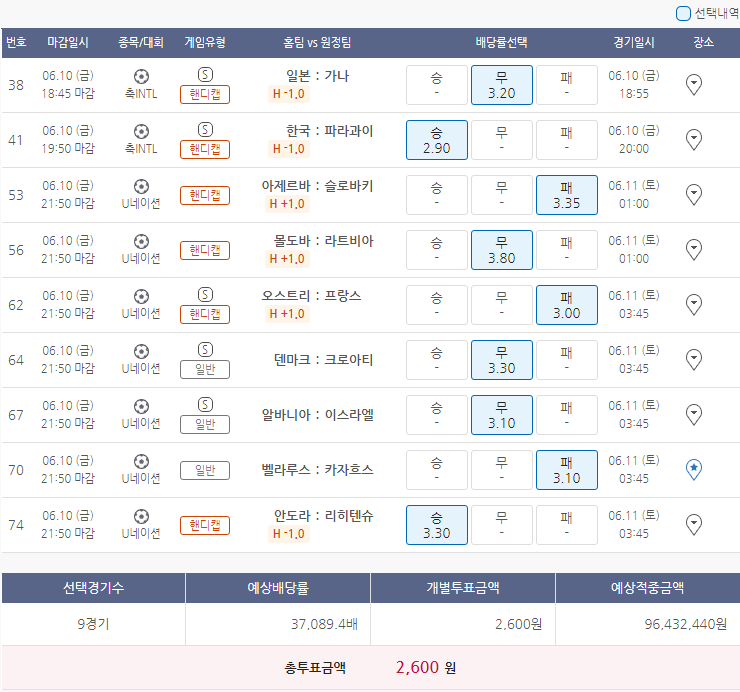Click 무 option for 안도라 : 리히텐슈
Screen dimensions: 740x692
(502, 525)
